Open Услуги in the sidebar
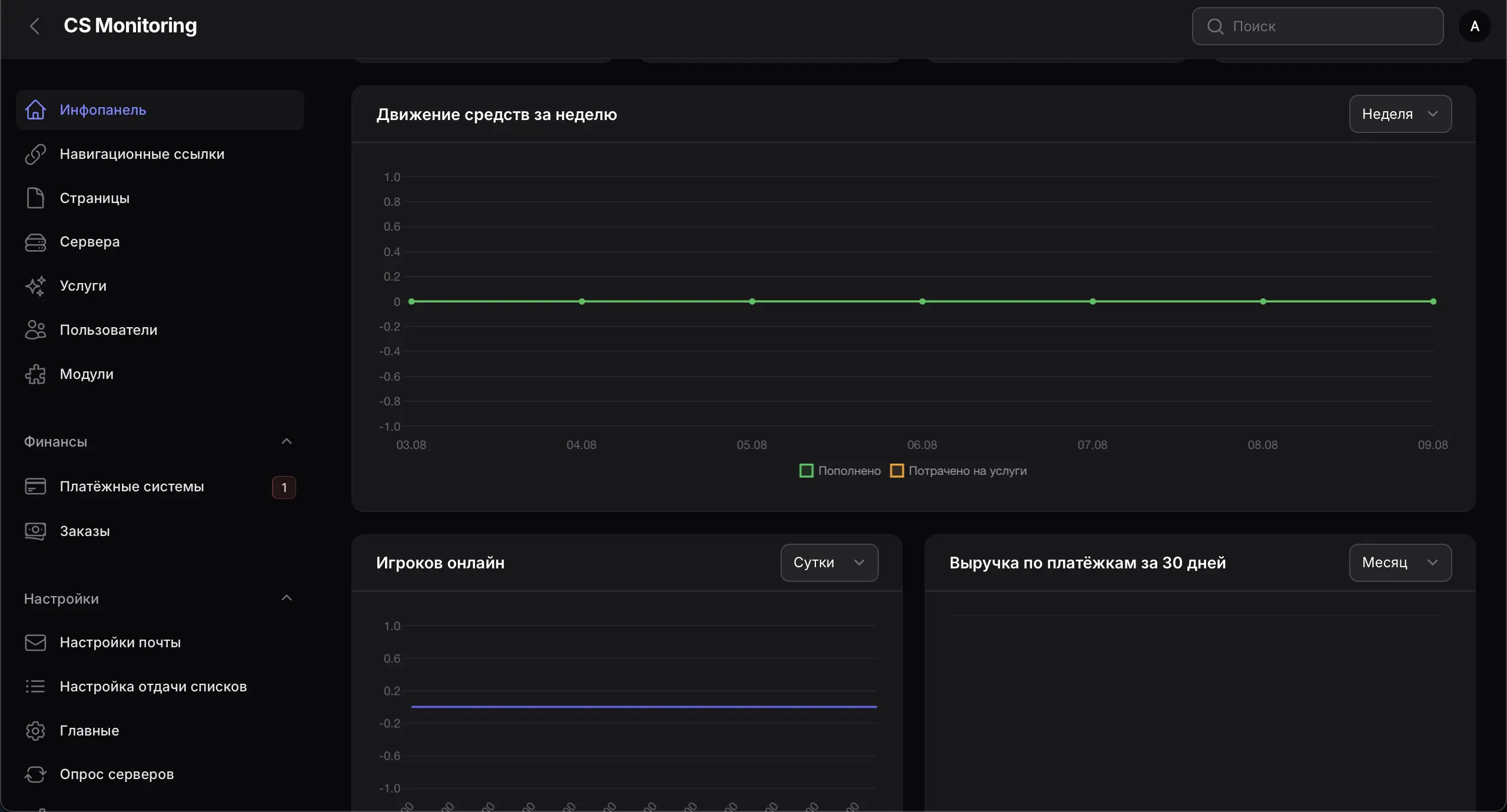 160,286
